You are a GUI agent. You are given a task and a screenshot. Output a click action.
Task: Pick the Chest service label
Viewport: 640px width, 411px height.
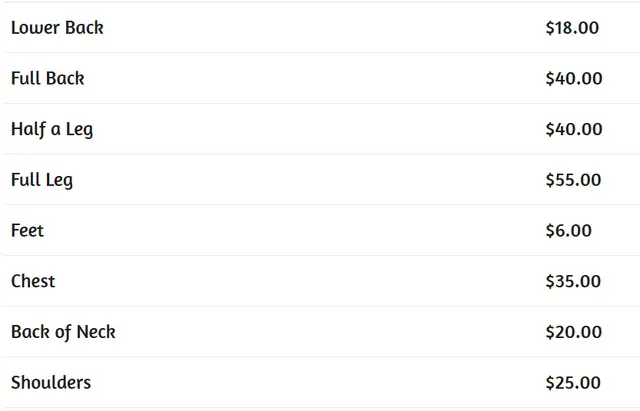coord(33,281)
